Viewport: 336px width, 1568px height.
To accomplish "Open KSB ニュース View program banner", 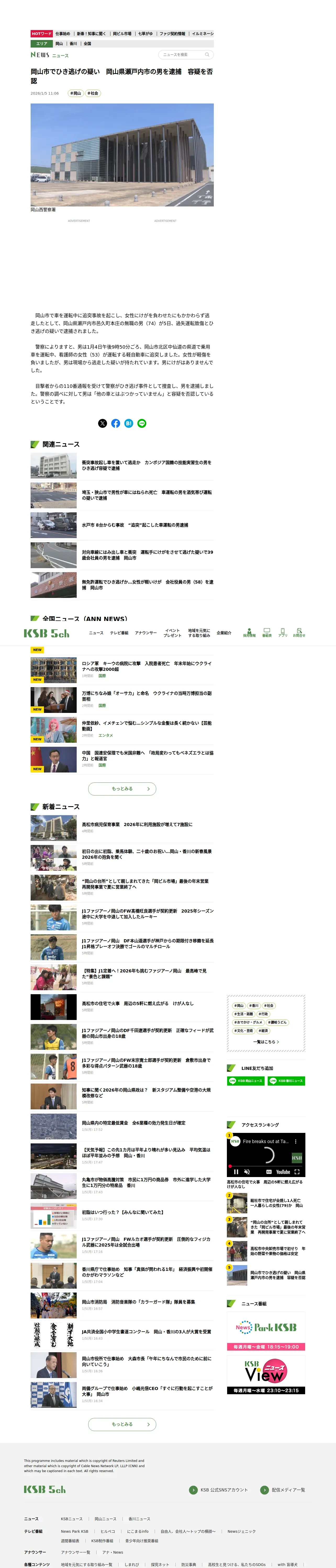I will point(266,1376).
